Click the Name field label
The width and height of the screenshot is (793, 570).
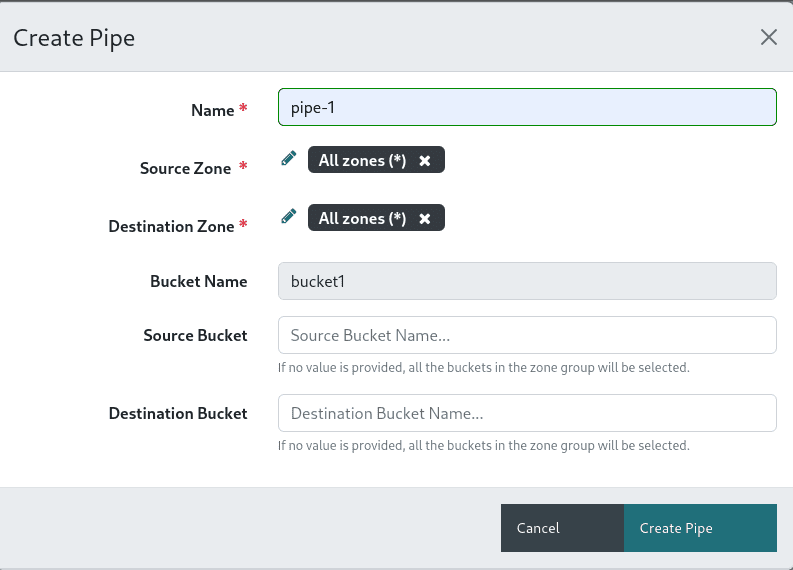[x=212, y=110]
